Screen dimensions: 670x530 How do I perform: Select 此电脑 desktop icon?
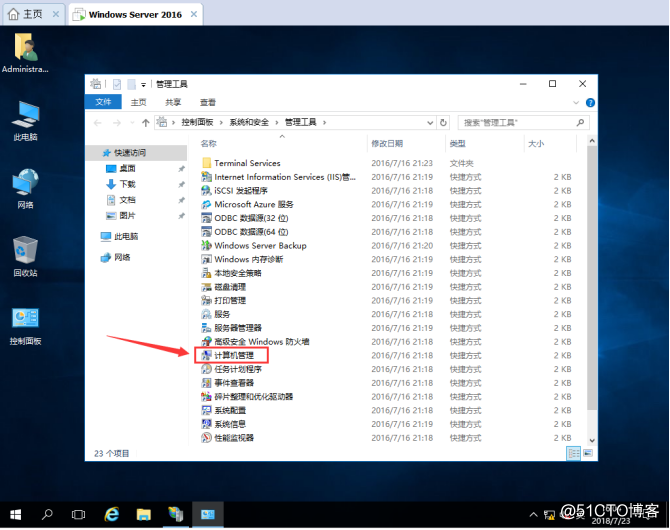26,115
